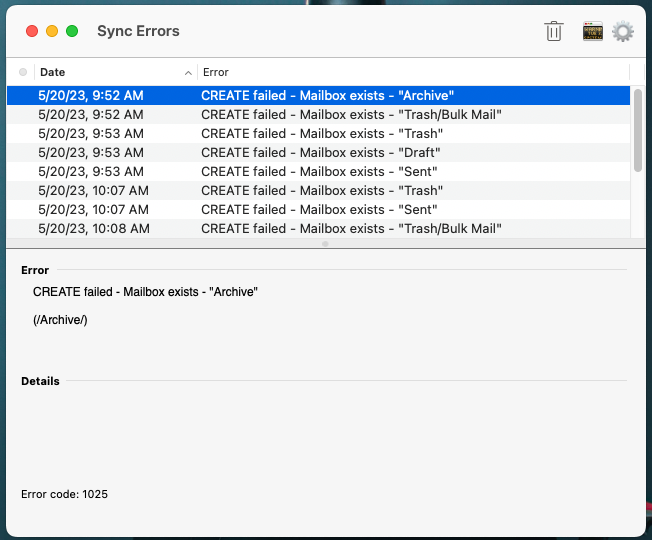Select the 9:52 AM "Archive" error row
Viewport: 652px width, 540px height.
[x=318, y=96]
